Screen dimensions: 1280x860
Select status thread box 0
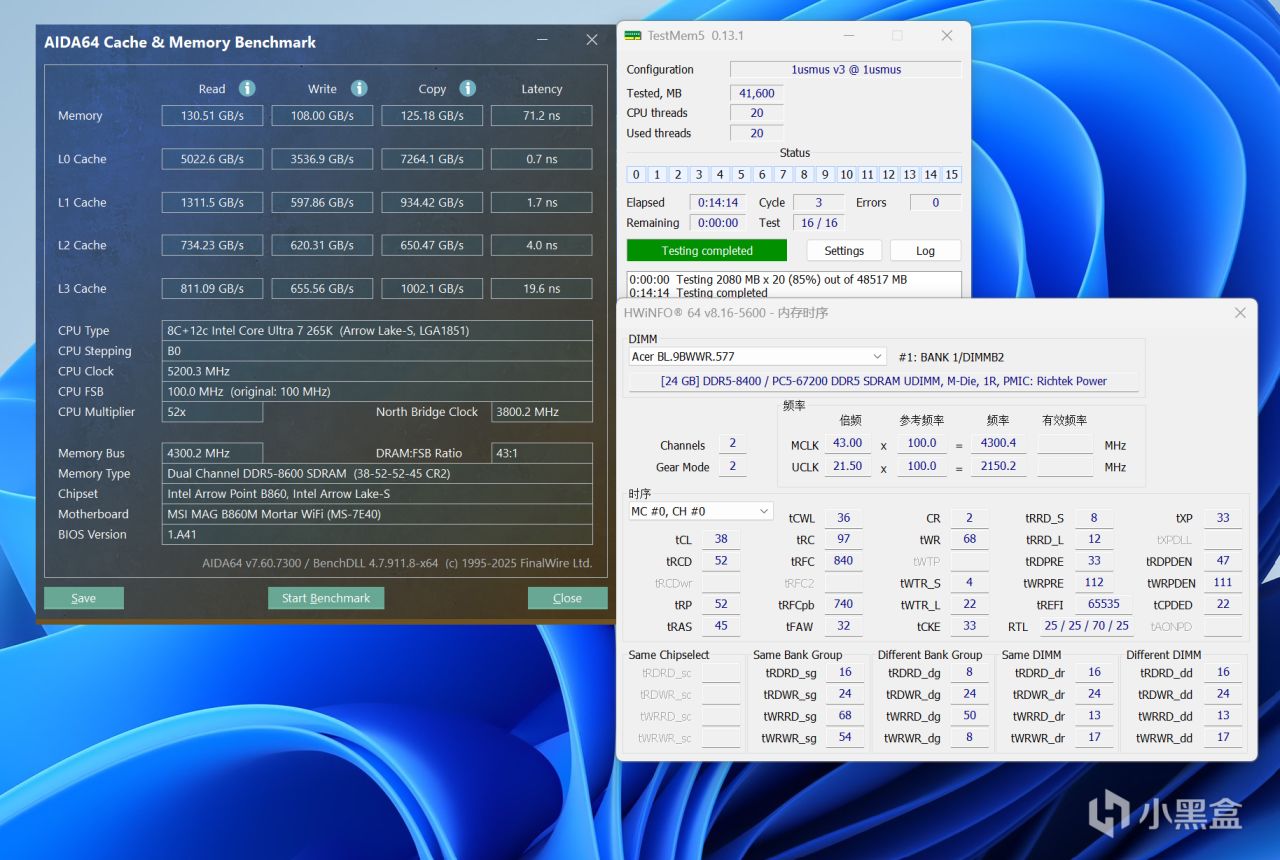coord(636,174)
